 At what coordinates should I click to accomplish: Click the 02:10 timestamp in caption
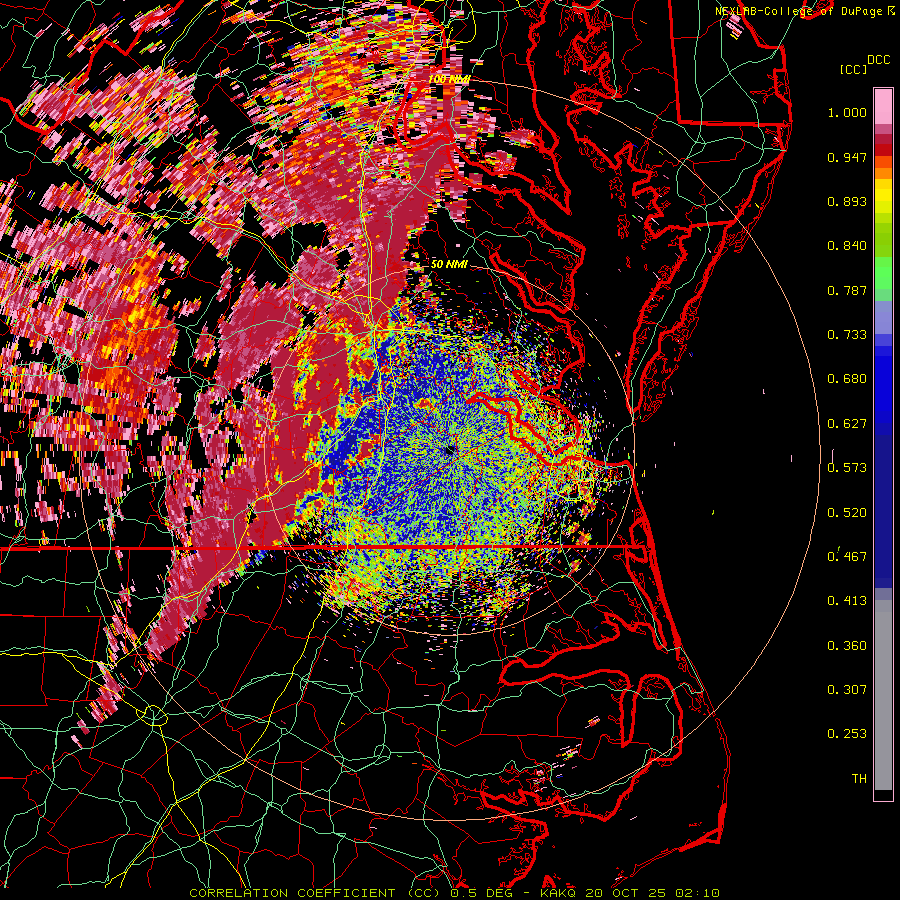pyautogui.click(x=697, y=893)
